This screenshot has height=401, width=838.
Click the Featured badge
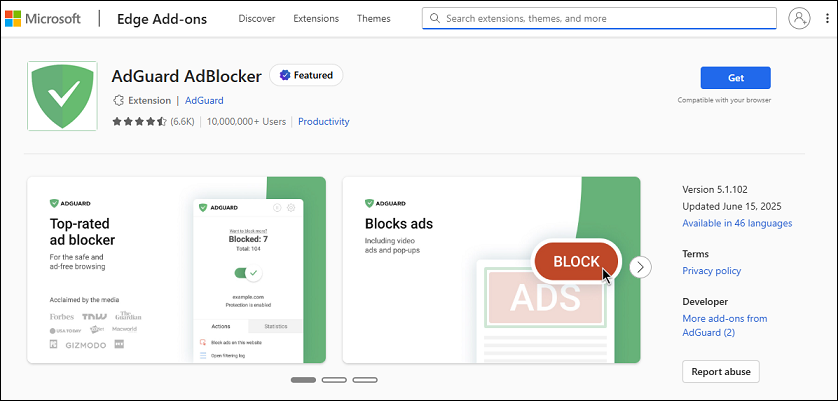click(306, 75)
